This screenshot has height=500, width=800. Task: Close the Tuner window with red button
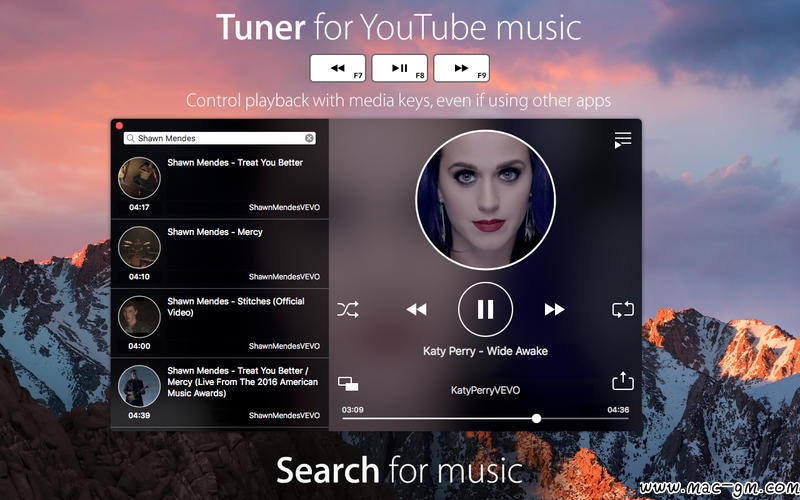(x=119, y=126)
